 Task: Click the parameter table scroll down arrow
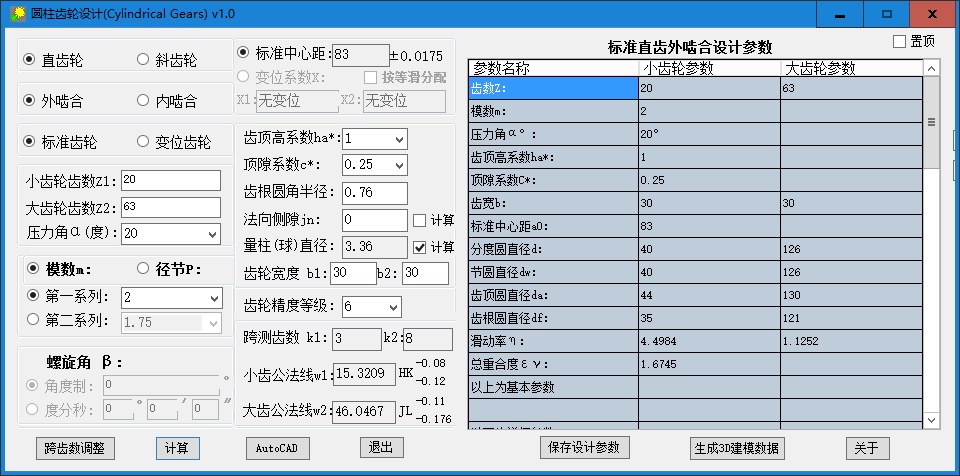click(932, 417)
